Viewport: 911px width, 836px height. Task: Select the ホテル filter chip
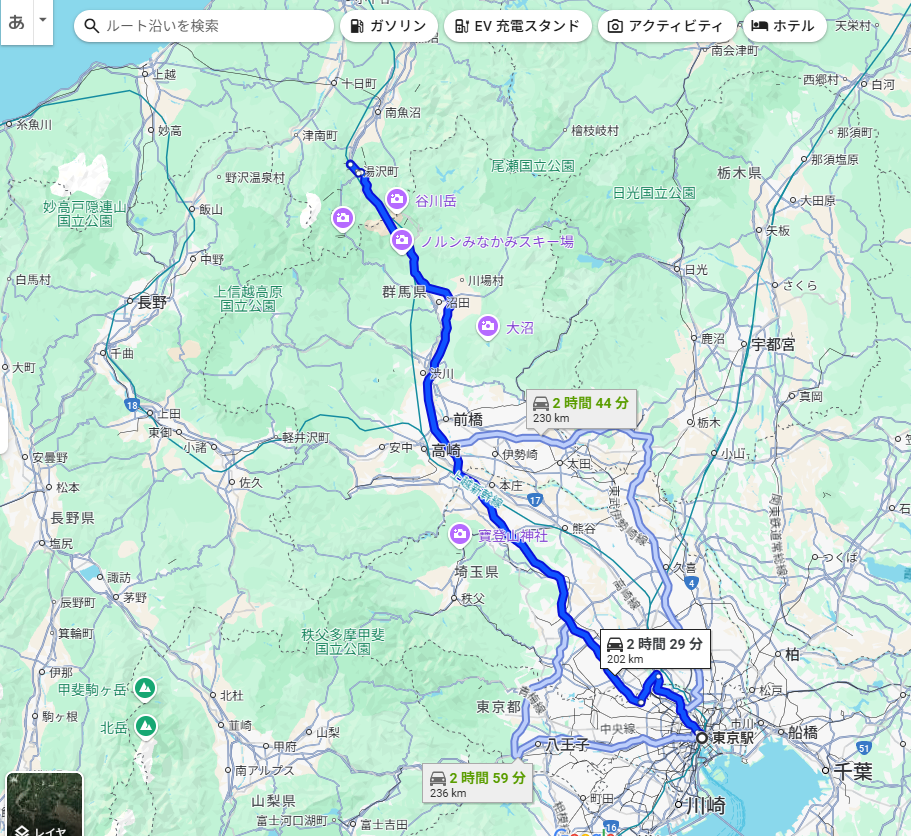point(784,26)
